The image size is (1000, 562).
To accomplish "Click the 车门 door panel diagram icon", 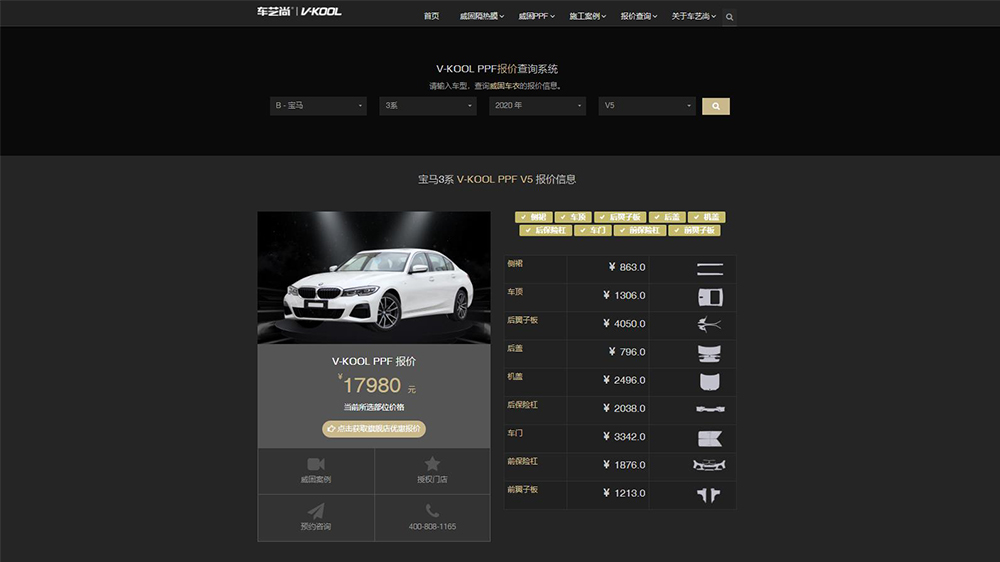I will (710, 437).
